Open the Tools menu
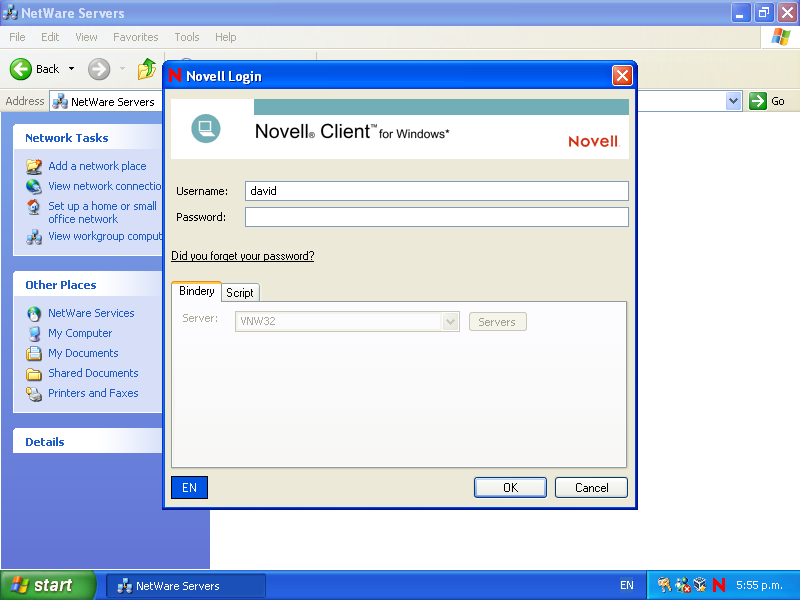800x600 pixels. point(187,37)
